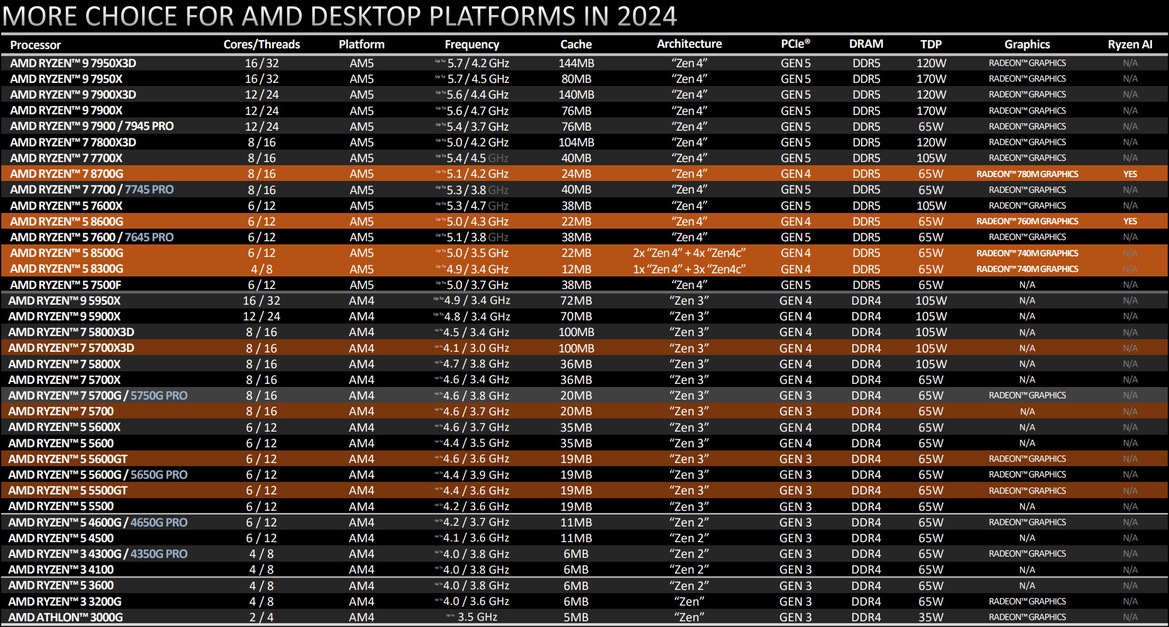Click highlighted processor "AMD RYZEN 7 5700"
This screenshot has height=627, width=1169.
[60, 412]
